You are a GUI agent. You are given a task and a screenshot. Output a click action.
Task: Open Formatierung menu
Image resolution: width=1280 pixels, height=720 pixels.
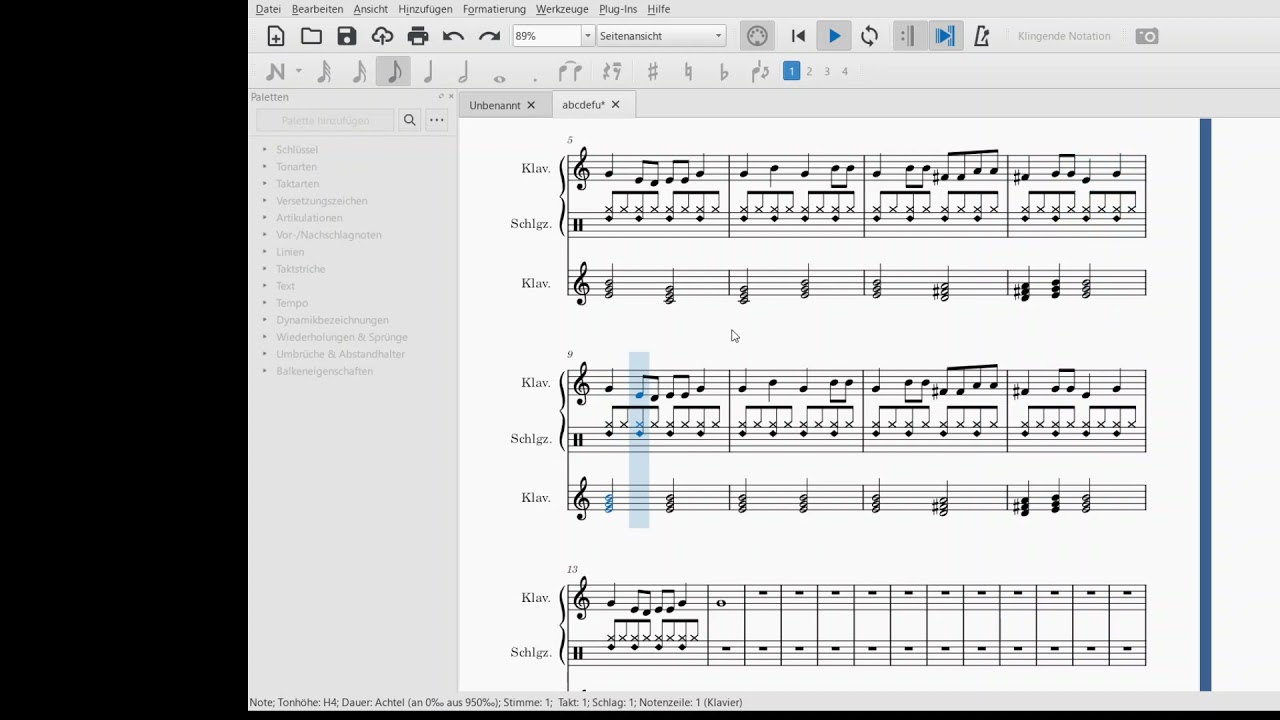coord(494,9)
